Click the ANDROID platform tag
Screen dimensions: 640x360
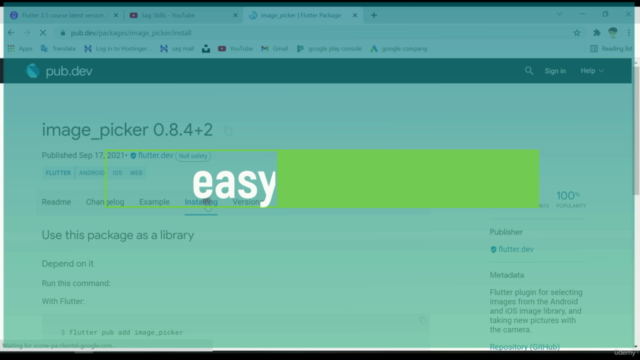[x=92, y=173]
